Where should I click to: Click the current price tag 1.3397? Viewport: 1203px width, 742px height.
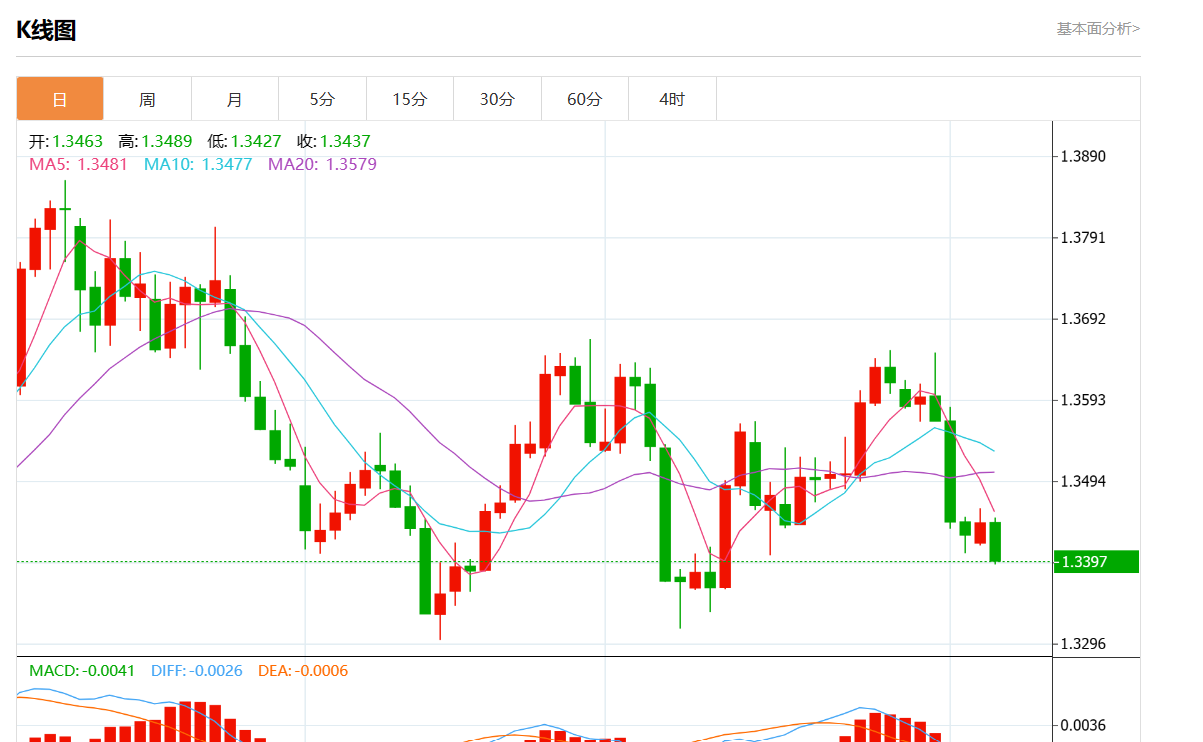(1096, 562)
